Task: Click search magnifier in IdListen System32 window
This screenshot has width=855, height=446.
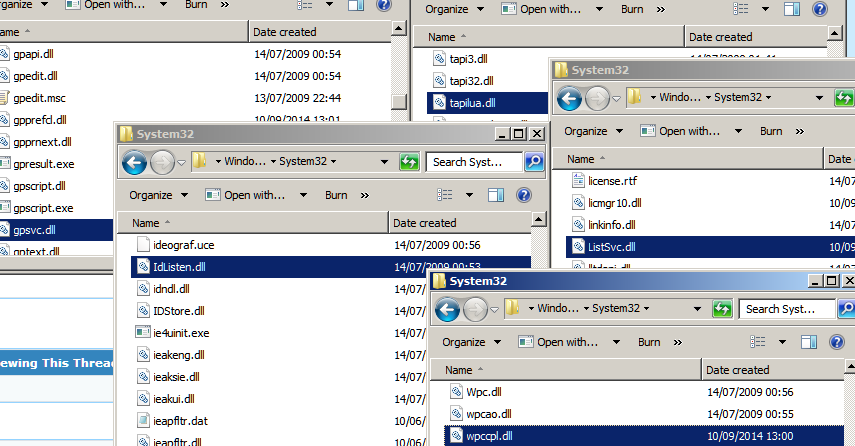Action: tap(534, 162)
